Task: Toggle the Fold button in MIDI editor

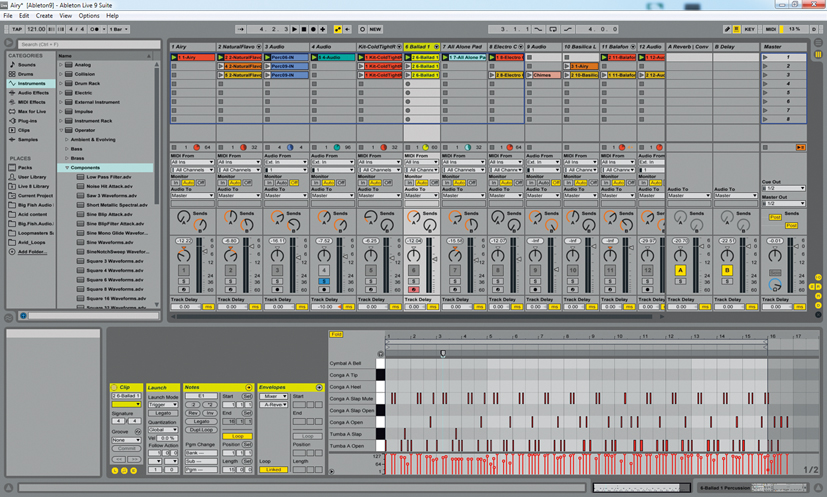Action: click(x=336, y=334)
